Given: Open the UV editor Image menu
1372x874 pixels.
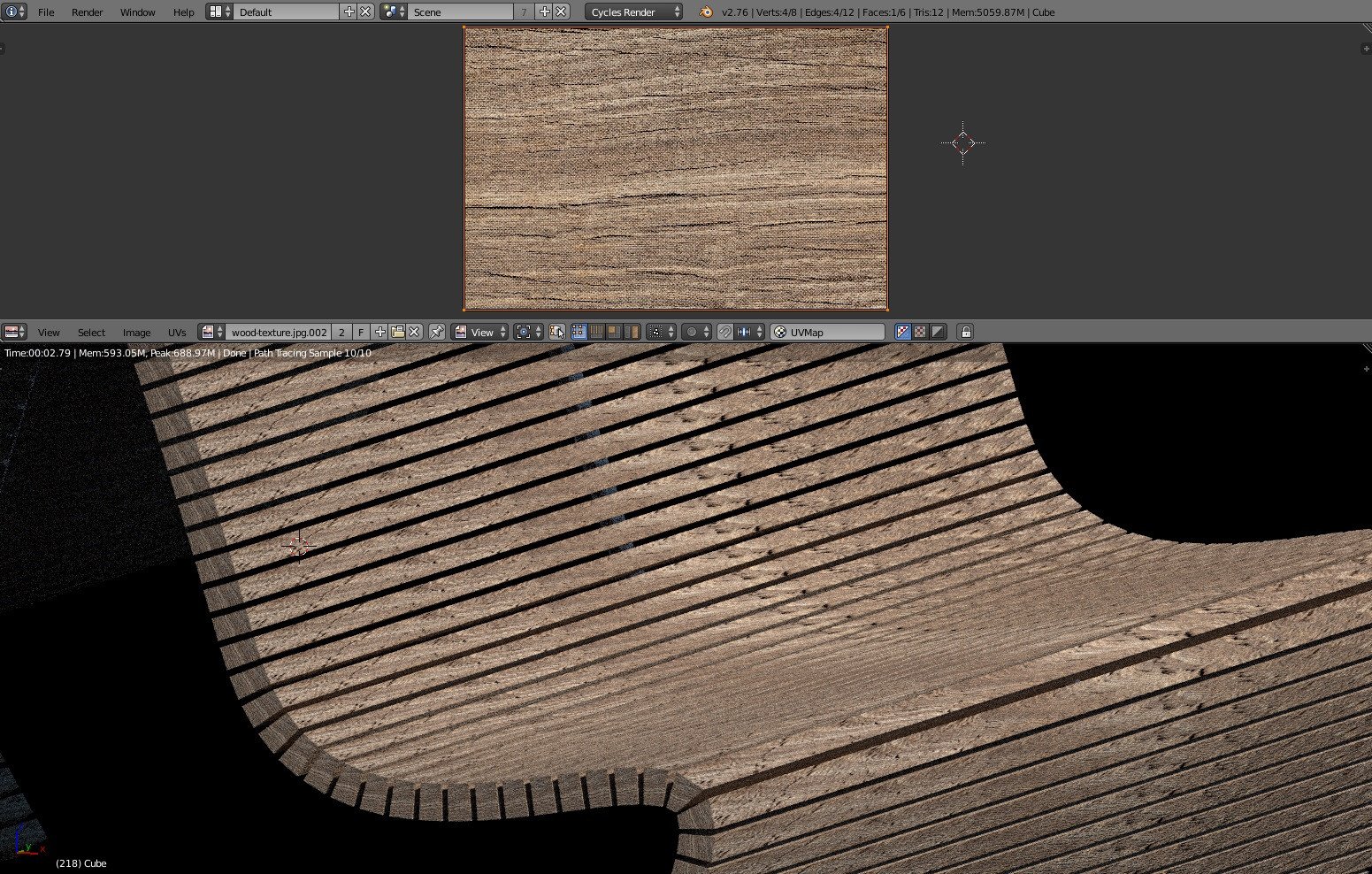Looking at the screenshot, I should pyautogui.click(x=136, y=333).
